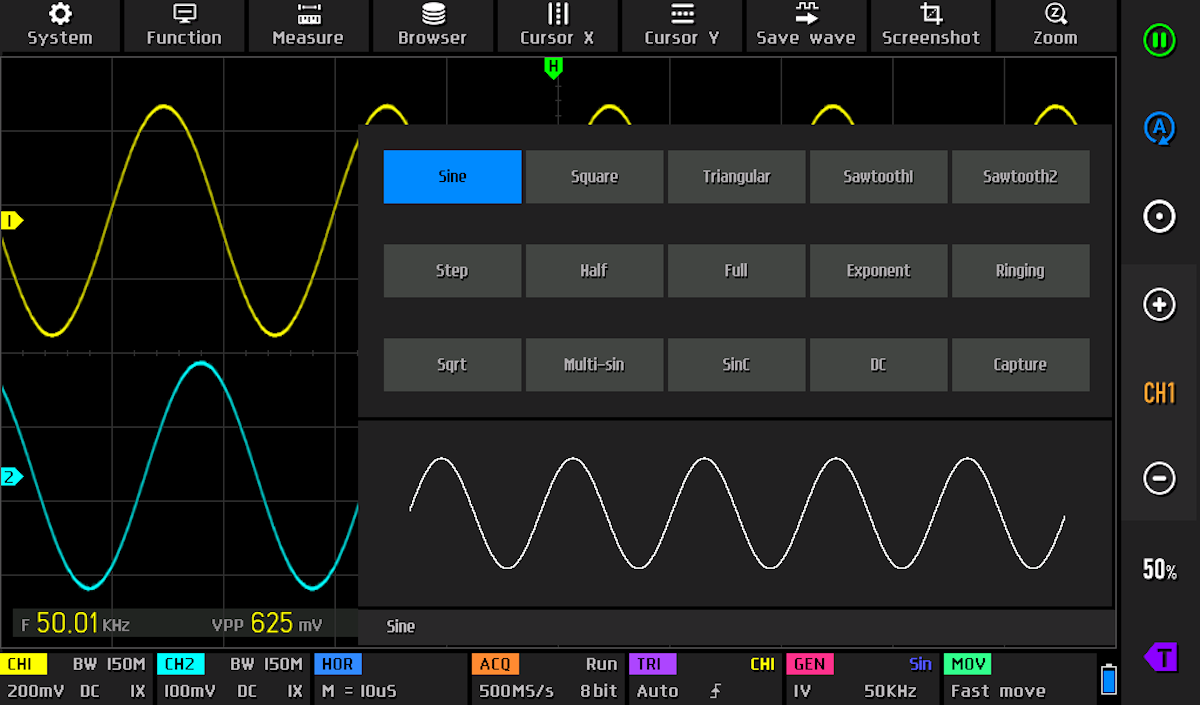Tap the blue Auto-set icon

(x=1159, y=129)
